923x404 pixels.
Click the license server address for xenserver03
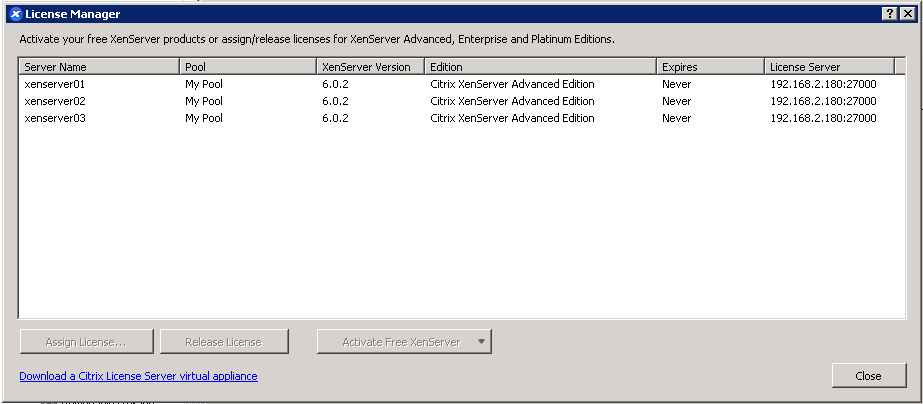point(823,118)
